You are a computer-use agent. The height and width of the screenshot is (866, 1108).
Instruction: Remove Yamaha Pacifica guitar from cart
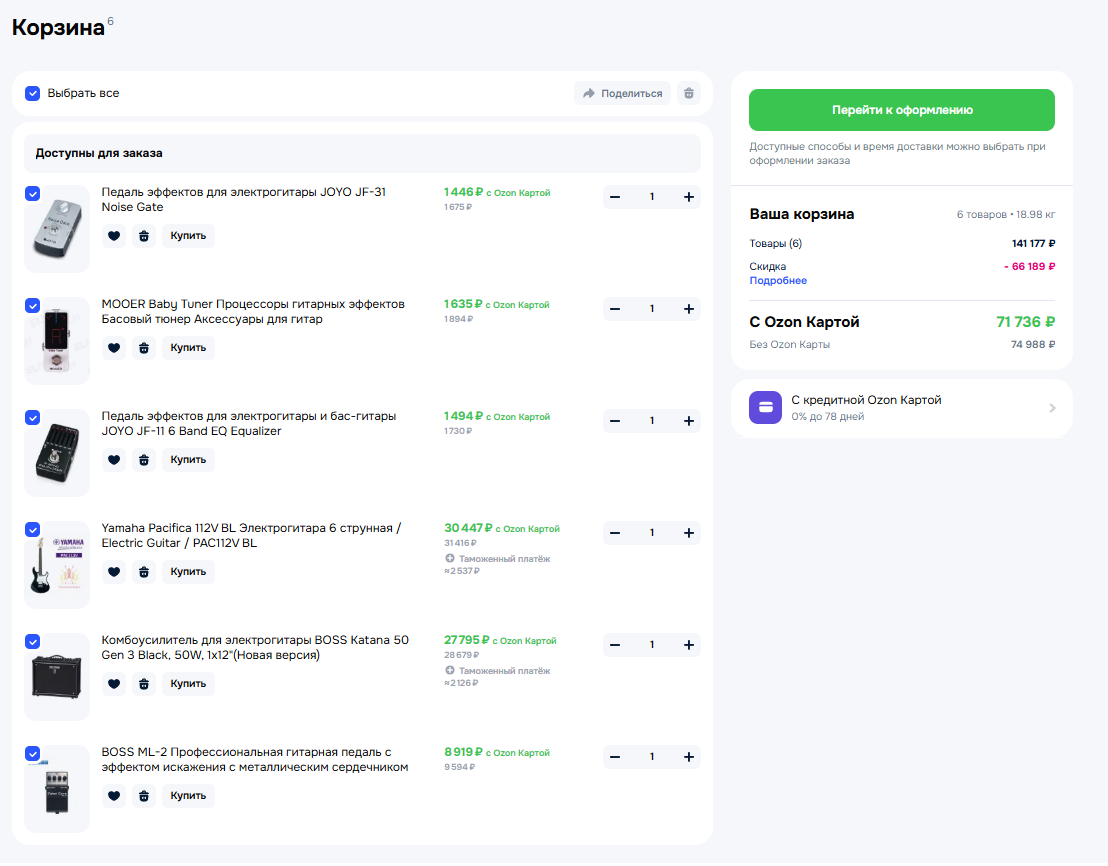pos(144,572)
